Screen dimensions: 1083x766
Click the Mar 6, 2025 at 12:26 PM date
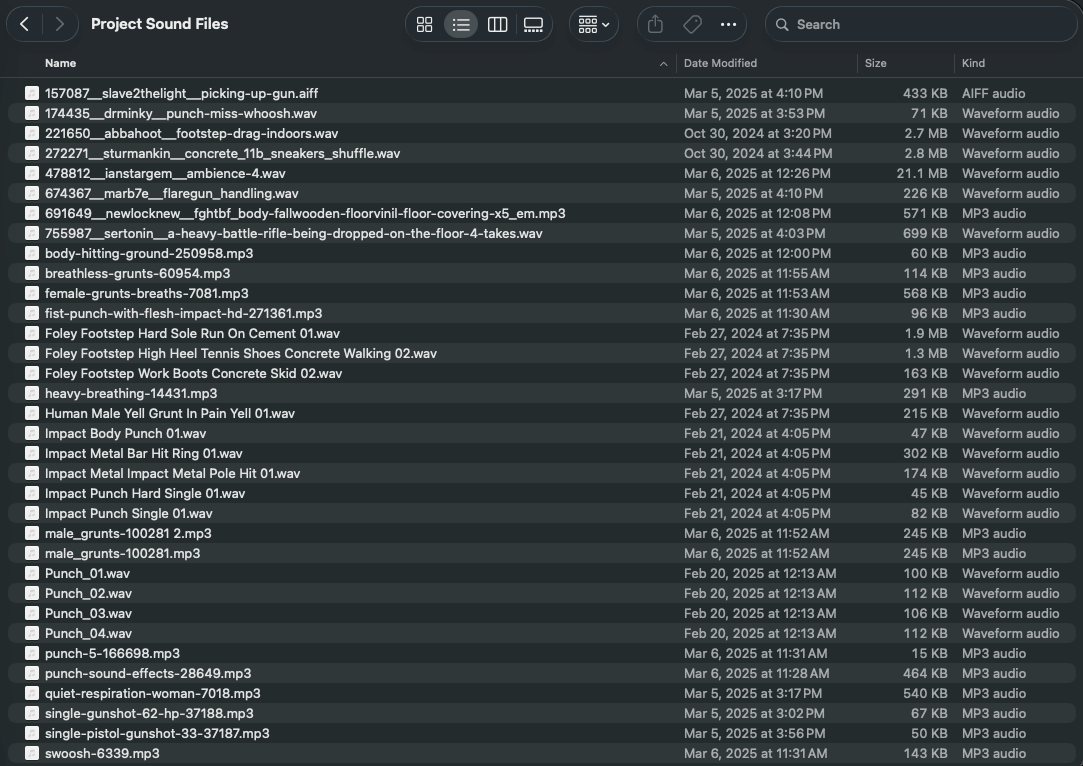(757, 173)
